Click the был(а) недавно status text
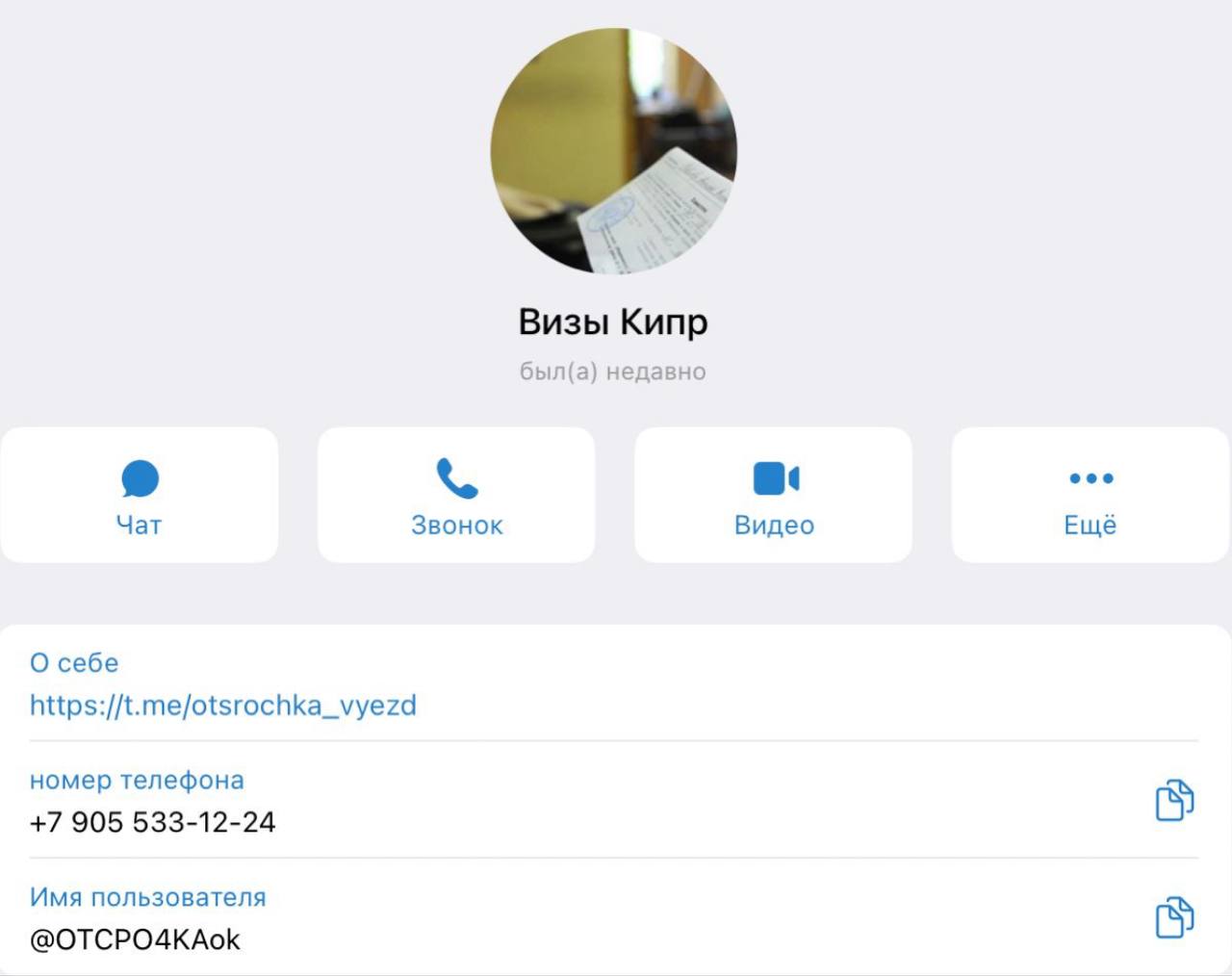 tap(613, 372)
